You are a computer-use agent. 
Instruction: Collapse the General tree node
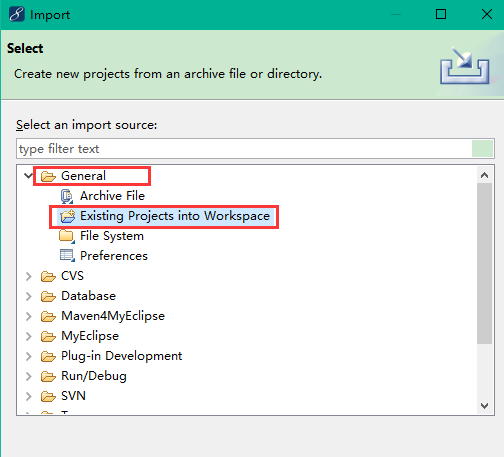29,176
